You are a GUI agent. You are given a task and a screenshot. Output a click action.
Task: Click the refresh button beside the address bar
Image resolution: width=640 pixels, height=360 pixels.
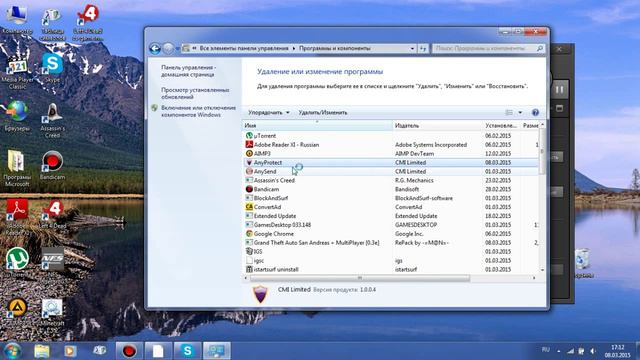pyautogui.click(x=423, y=49)
